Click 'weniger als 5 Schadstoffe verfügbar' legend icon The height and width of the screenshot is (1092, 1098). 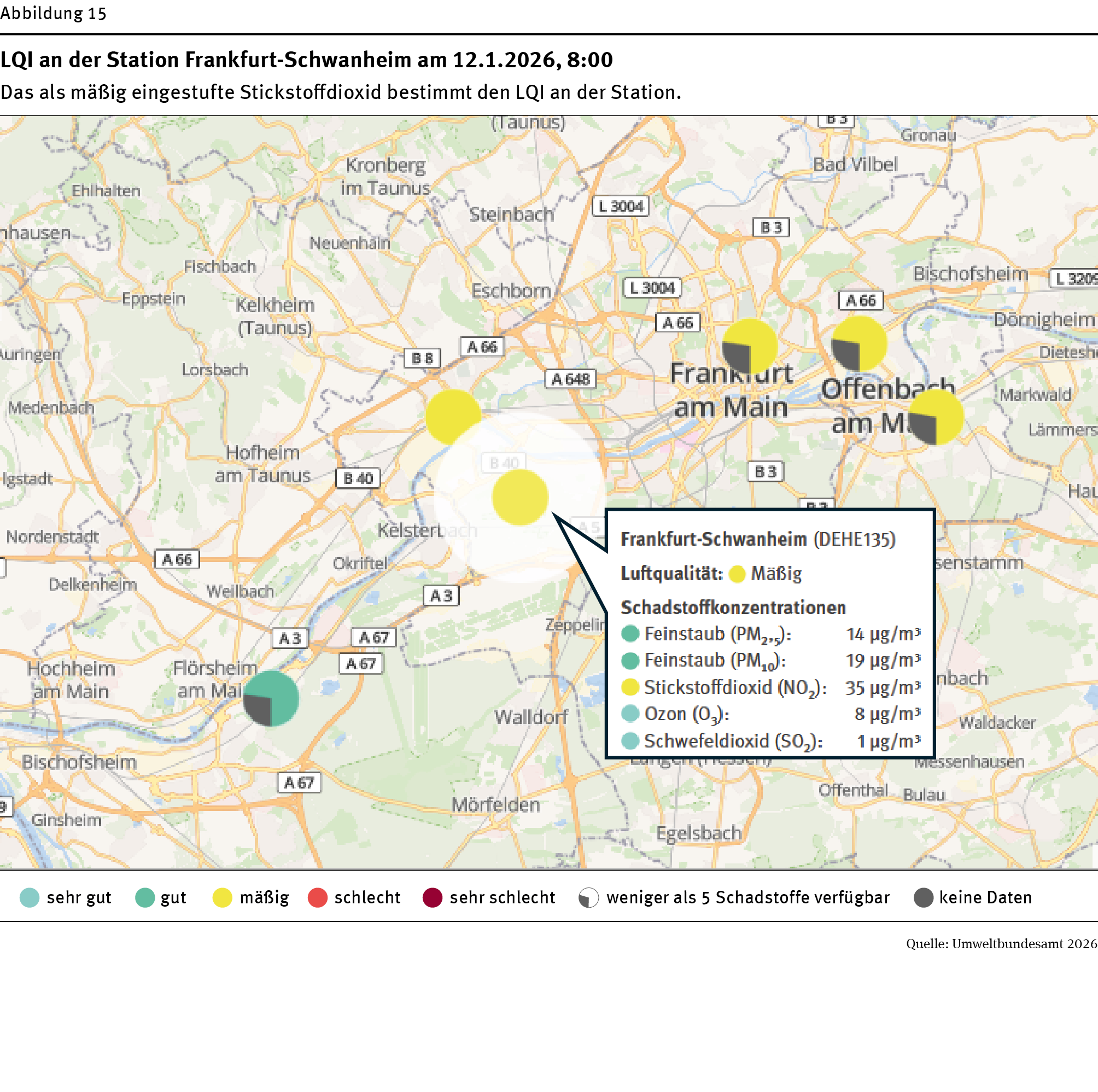click(x=588, y=897)
